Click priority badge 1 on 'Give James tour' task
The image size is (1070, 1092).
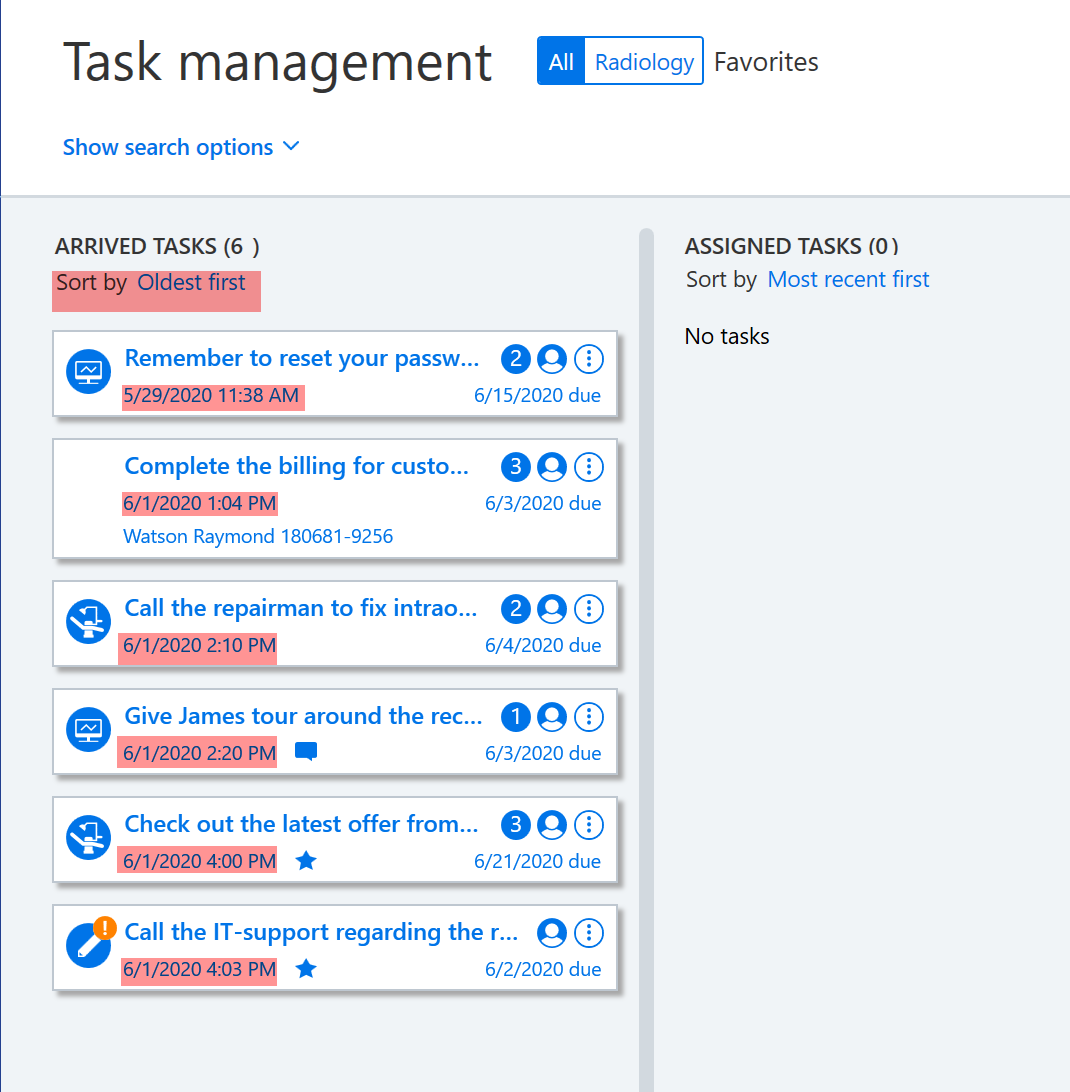point(515,717)
